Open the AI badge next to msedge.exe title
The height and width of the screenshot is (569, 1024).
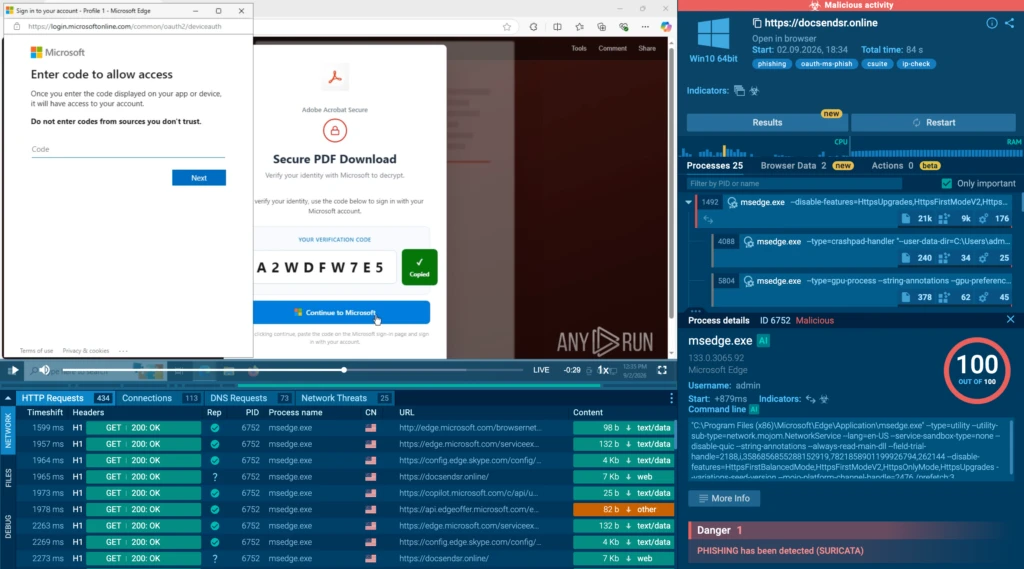pyautogui.click(x=763, y=340)
